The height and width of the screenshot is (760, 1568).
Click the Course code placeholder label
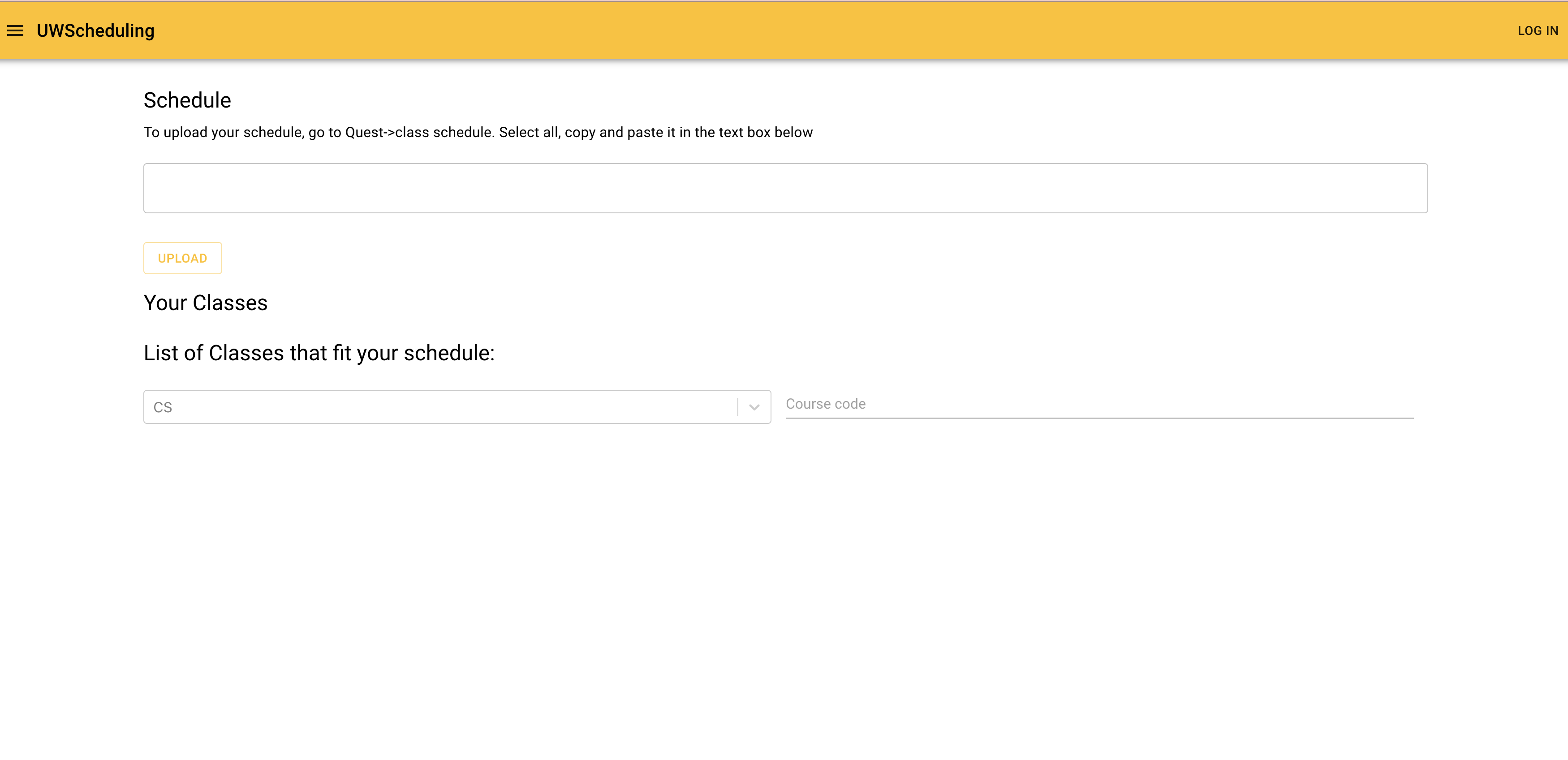click(825, 404)
